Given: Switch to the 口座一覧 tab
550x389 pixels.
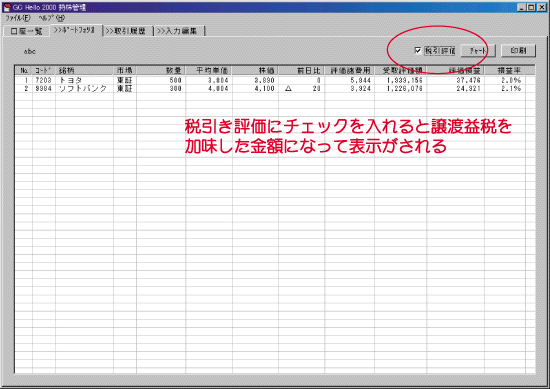Looking at the screenshot, I should click(27, 31).
